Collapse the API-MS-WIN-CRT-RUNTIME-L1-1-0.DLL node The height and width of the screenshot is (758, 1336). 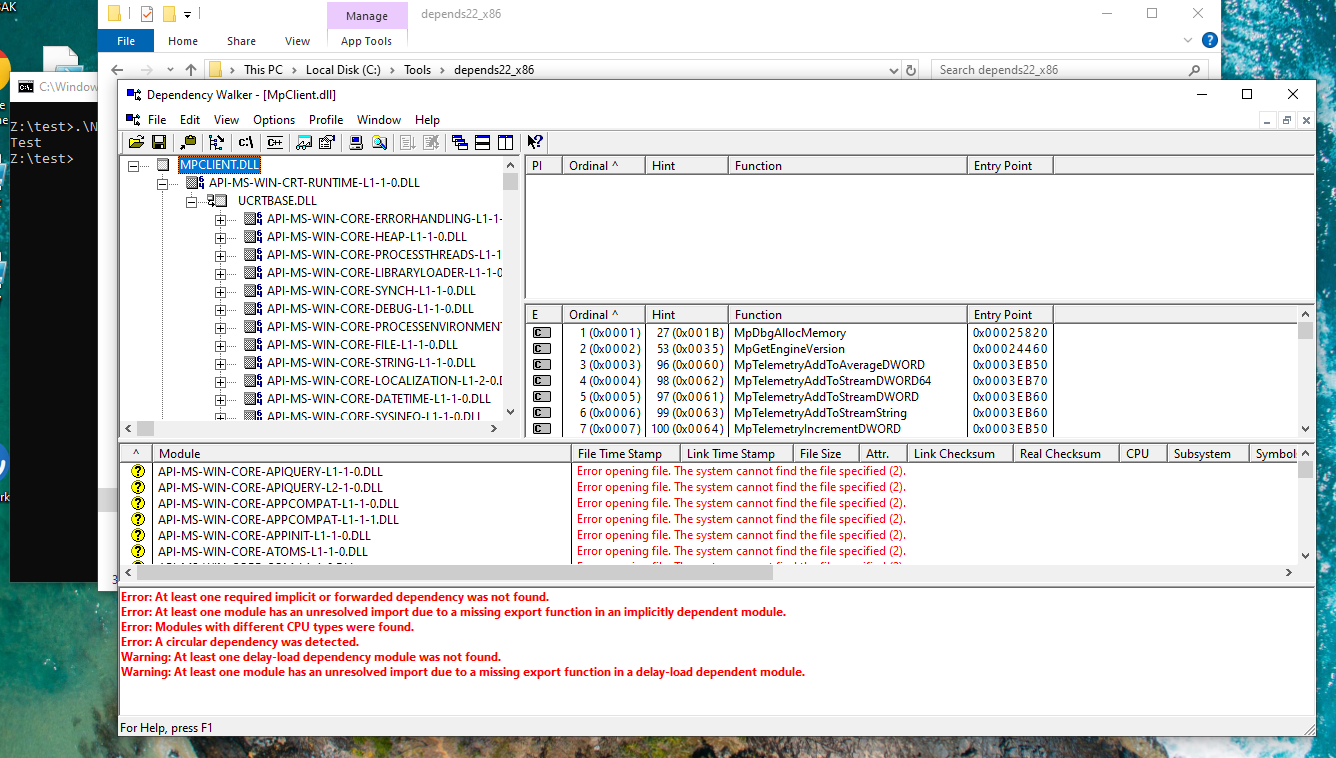click(163, 183)
